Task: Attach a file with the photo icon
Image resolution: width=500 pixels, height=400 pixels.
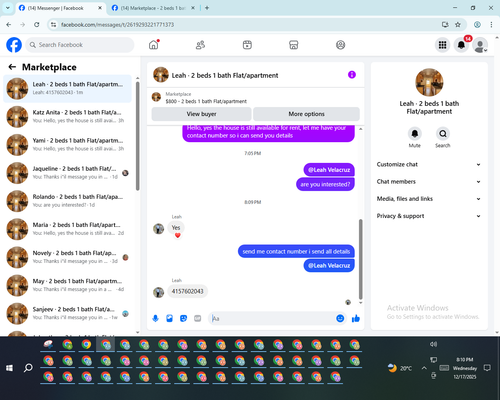Action: click(x=169, y=318)
